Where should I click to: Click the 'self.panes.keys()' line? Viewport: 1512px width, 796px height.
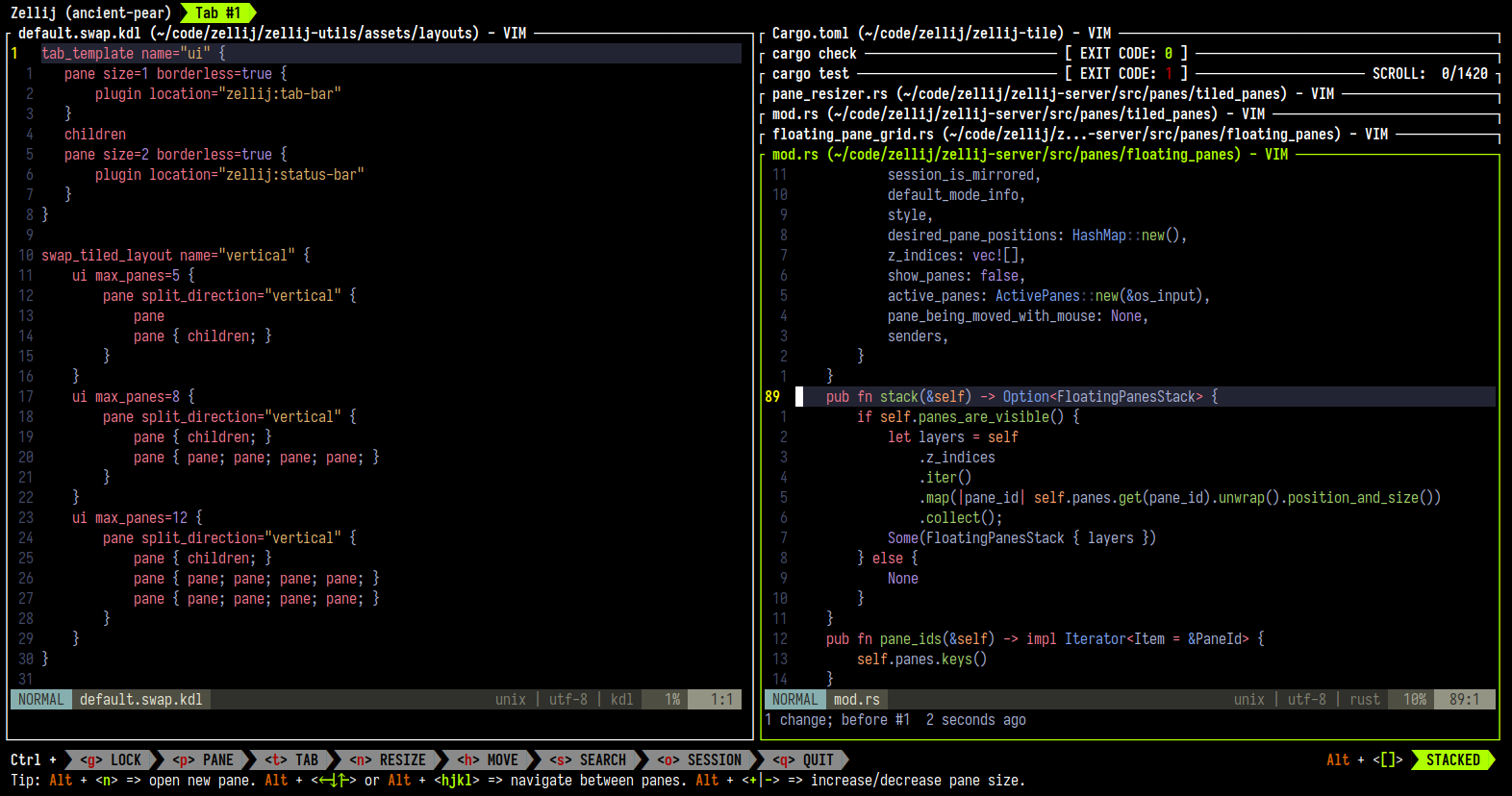pyautogui.click(x=922, y=659)
